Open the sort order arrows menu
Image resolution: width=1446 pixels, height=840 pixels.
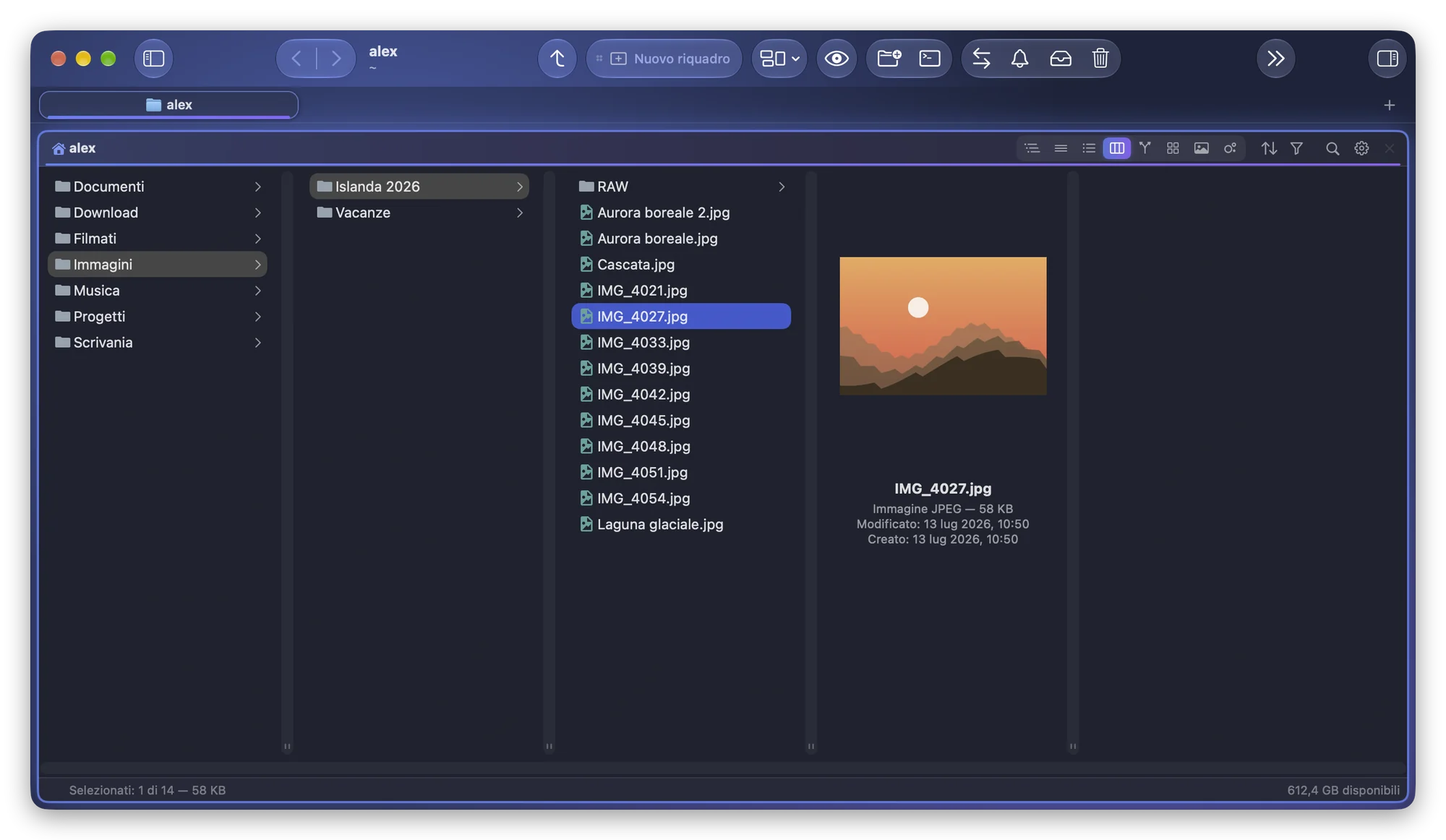click(1269, 148)
